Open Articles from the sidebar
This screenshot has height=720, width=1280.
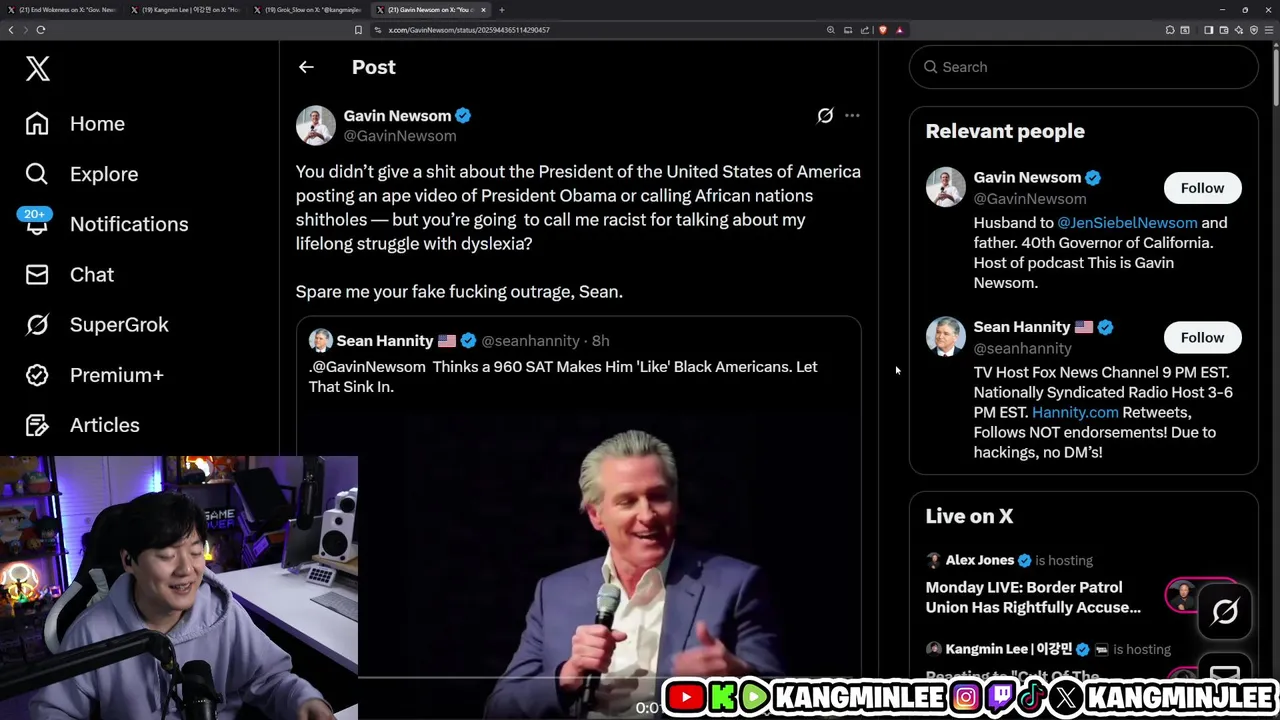(x=105, y=425)
